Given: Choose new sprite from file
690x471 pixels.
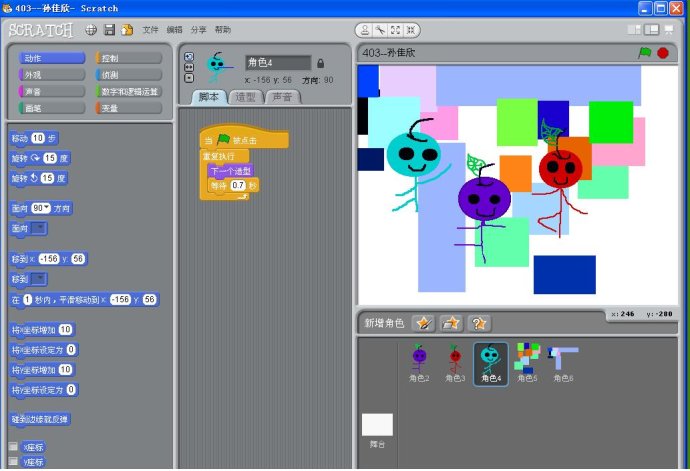Looking at the screenshot, I should [x=451, y=322].
